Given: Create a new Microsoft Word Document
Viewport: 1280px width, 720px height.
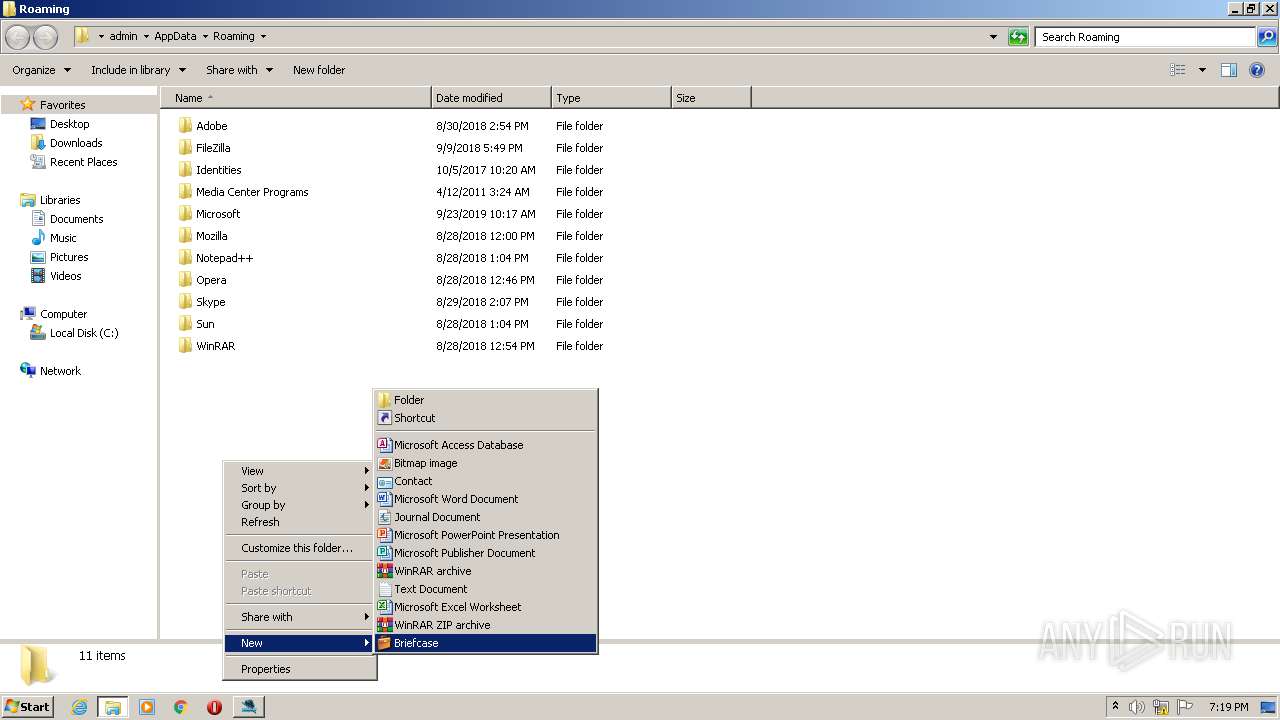Looking at the screenshot, I should [486, 499].
